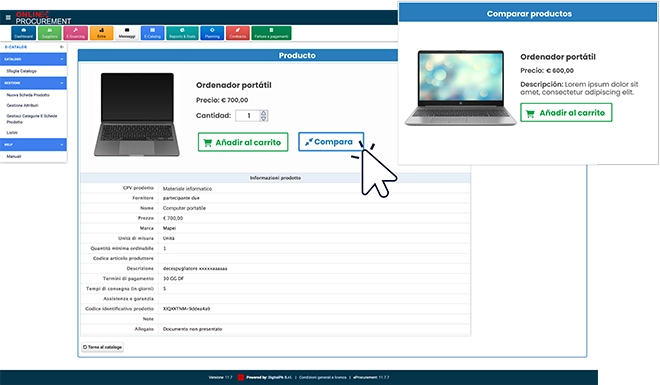This screenshot has width=660, height=385.
Task: Open the orange Extra module
Action: 101,33
